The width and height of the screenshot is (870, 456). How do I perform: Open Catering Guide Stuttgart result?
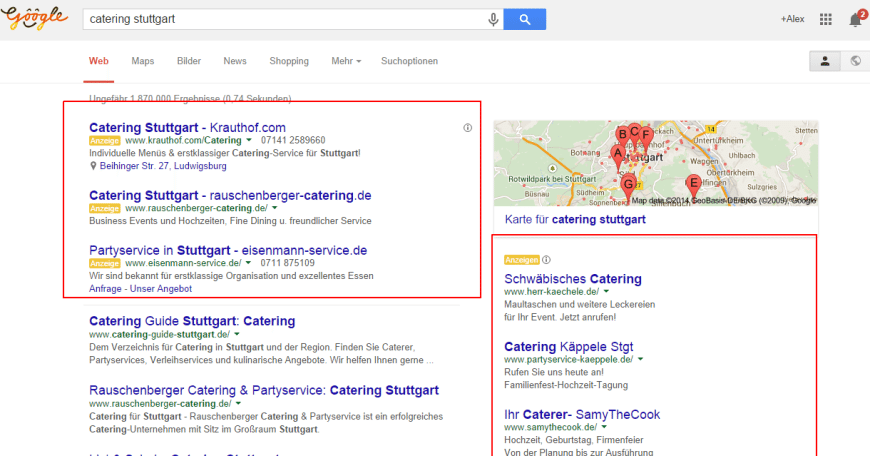coord(191,321)
